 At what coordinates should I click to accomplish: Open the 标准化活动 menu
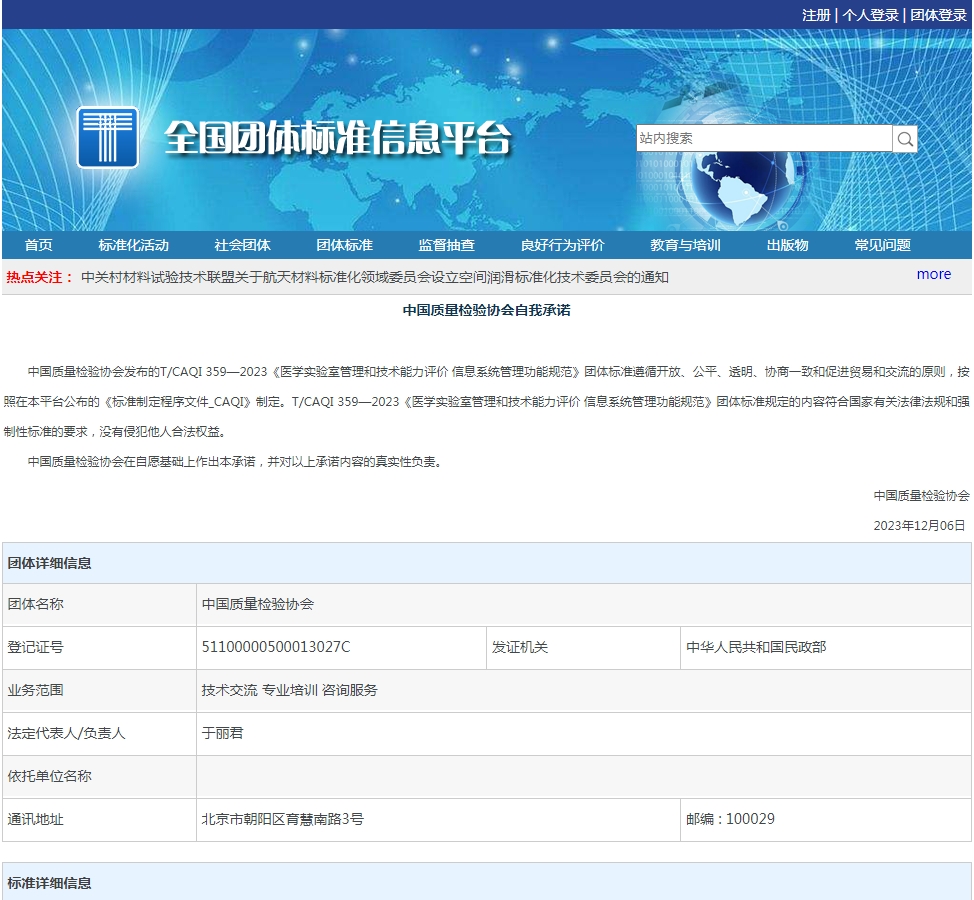[x=134, y=245]
